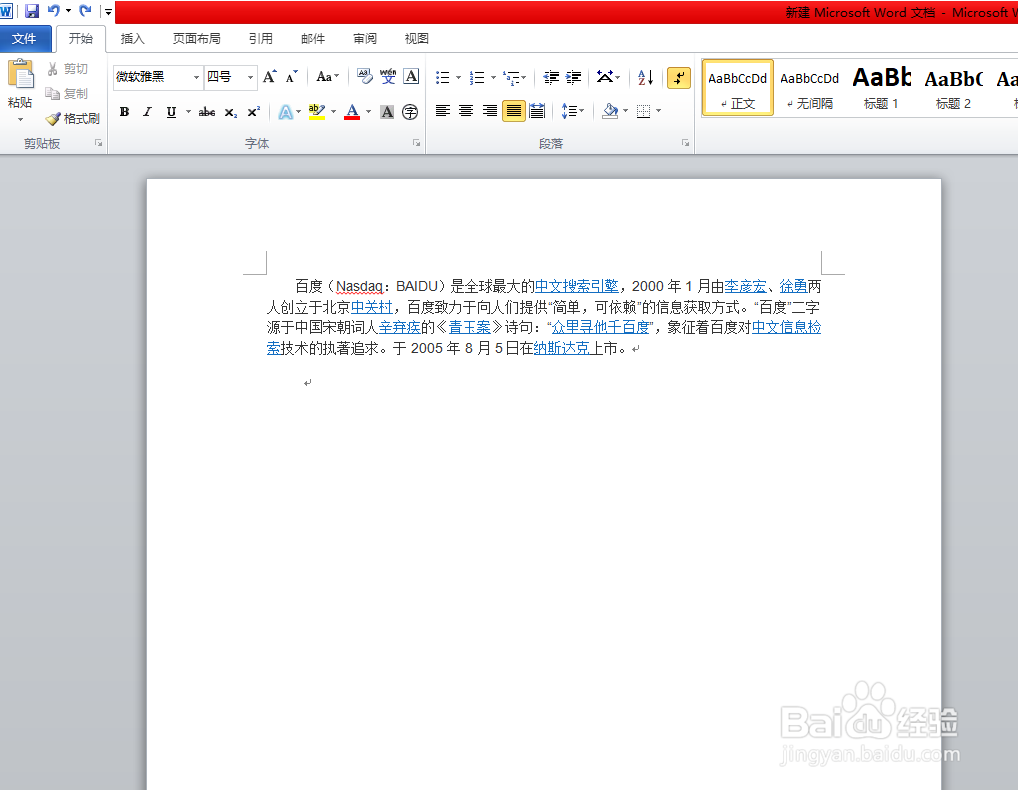Screen dimensions: 1018x790
Task: Click the 辛弃疾 hyperlink
Action: [399, 327]
